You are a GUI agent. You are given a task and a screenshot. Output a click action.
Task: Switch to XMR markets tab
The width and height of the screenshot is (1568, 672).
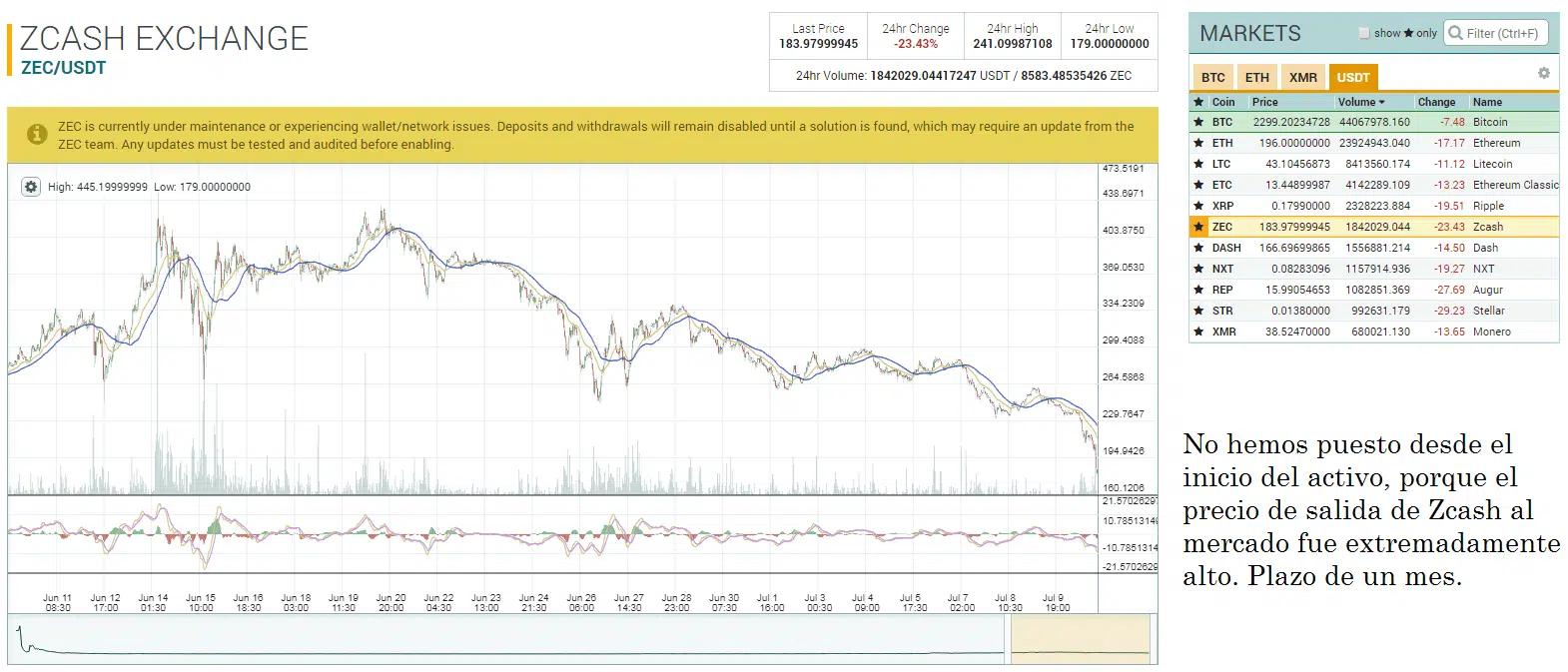[1303, 77]
